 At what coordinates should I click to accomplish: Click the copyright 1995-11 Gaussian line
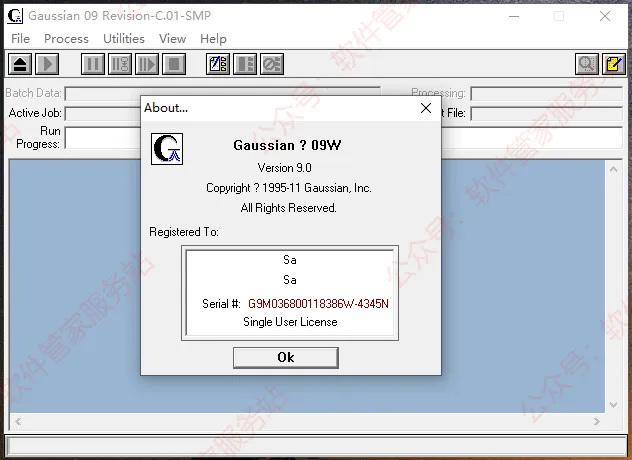click(x=289, y=188)
